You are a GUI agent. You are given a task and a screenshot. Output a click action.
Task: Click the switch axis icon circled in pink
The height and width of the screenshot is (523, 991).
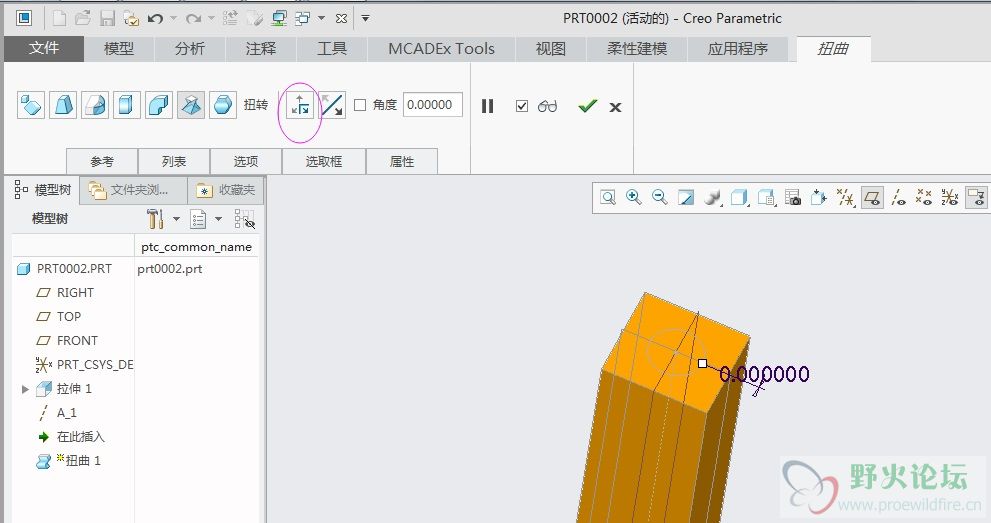tap(300, 105)
